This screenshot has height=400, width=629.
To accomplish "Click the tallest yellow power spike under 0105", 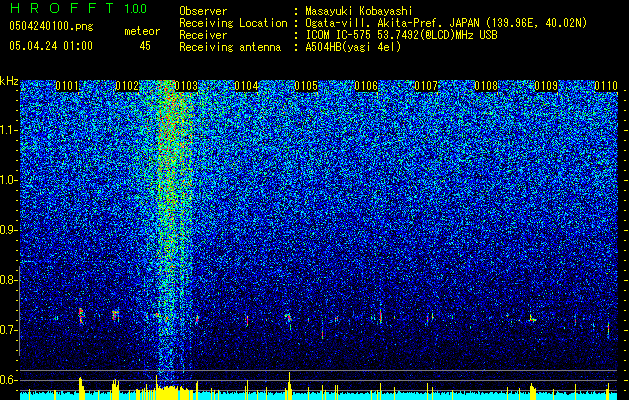I will point(289,386).
